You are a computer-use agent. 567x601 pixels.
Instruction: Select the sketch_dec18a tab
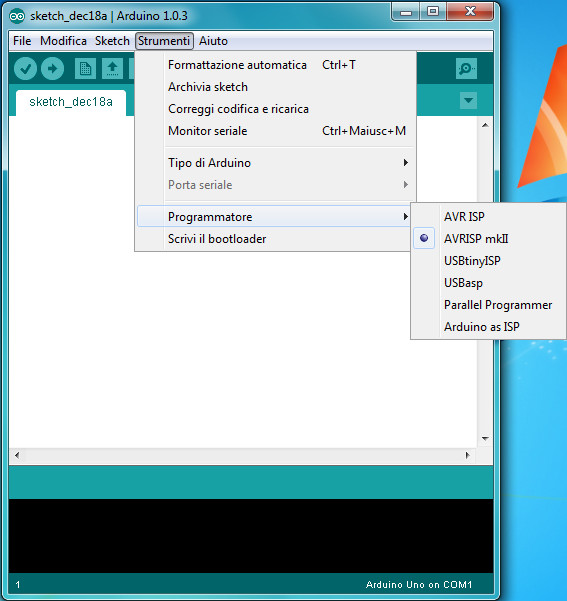point(71,102)
